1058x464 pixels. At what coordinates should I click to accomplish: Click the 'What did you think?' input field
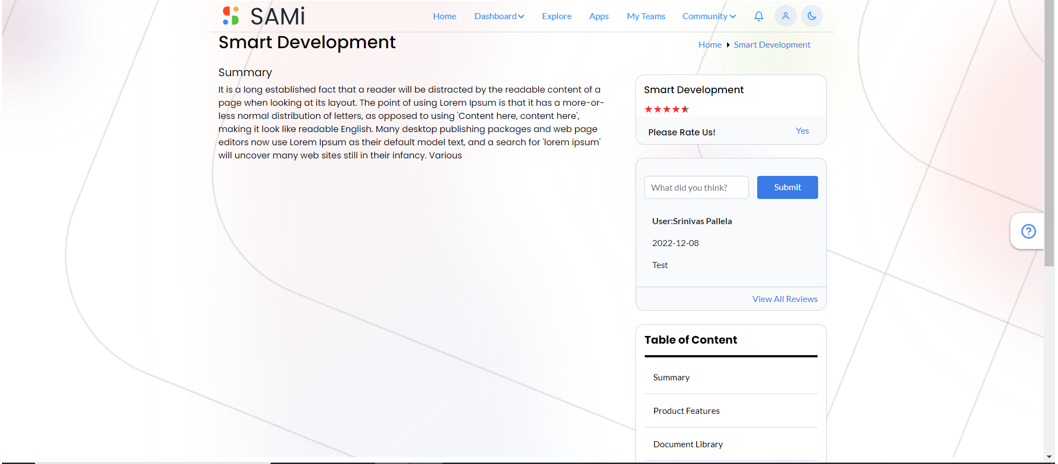click(696, 187)
